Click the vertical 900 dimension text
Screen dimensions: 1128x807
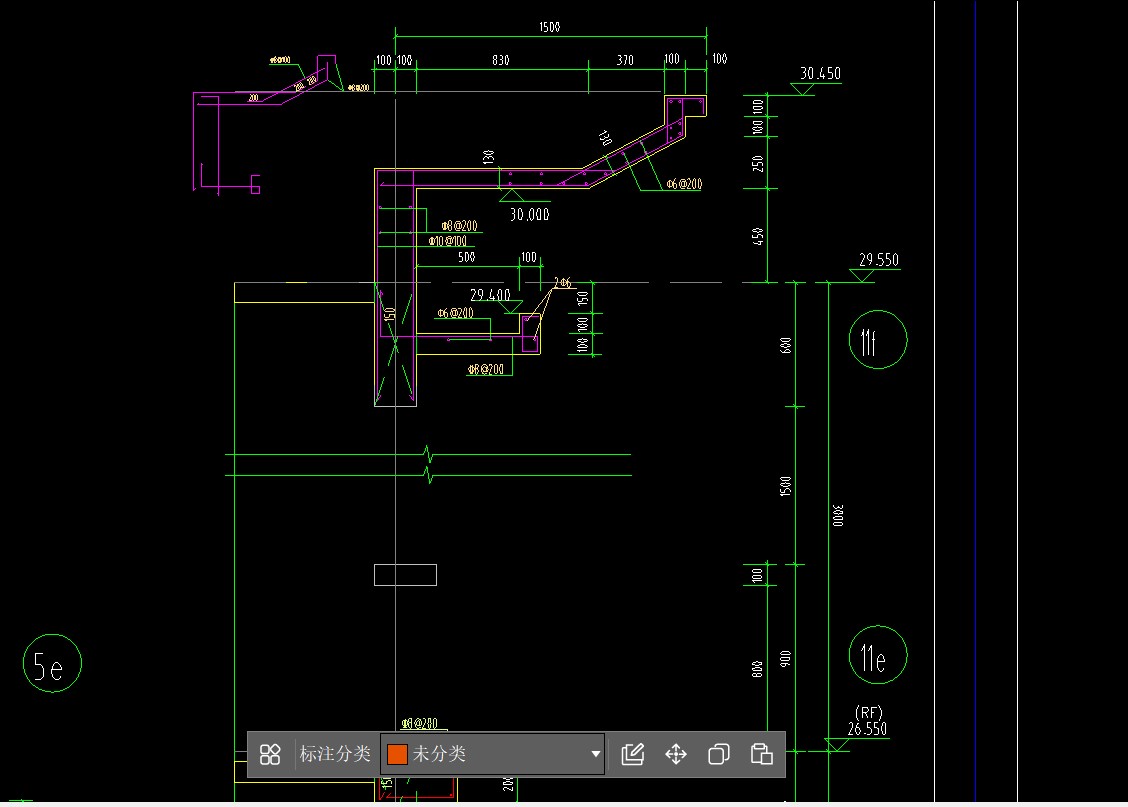click(x=786, y=658)
